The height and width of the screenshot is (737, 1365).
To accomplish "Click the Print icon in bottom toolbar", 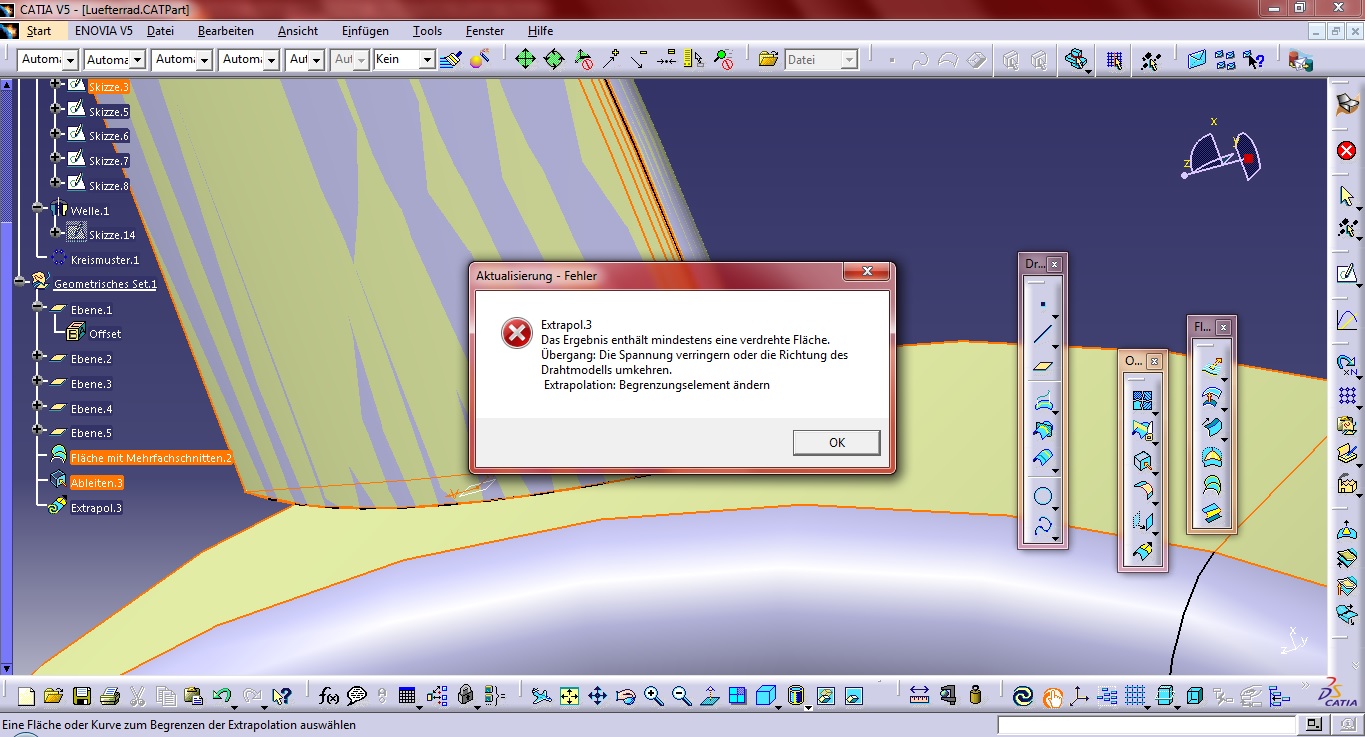I will 110,695.
